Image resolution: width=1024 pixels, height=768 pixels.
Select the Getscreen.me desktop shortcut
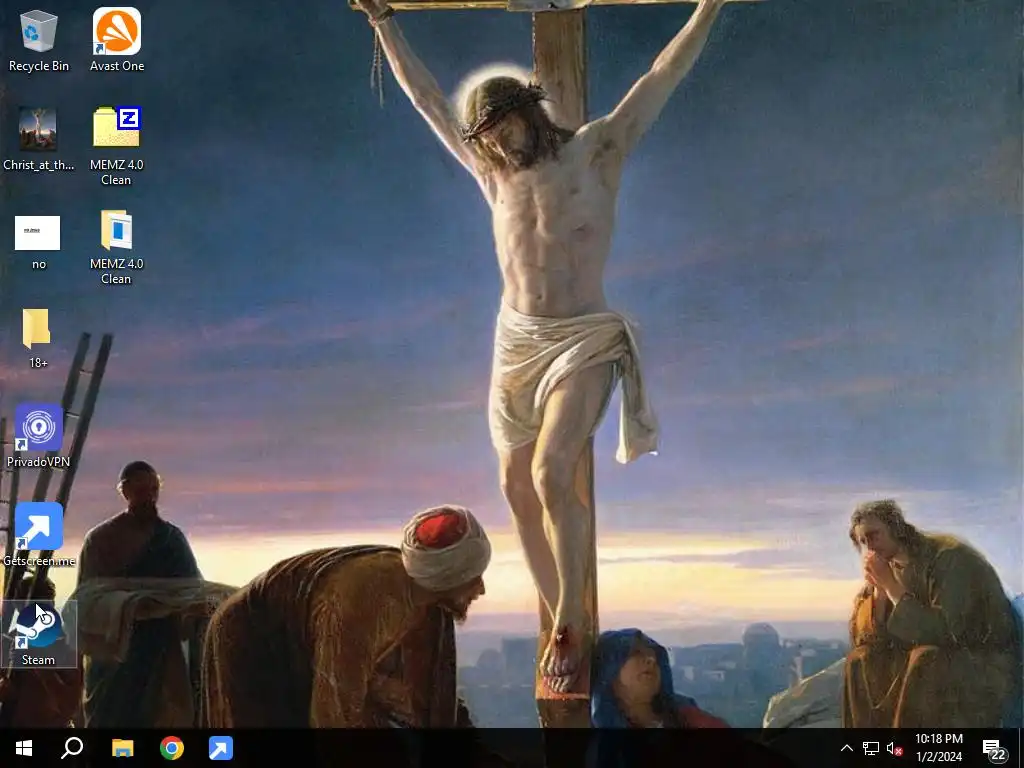pyautogui.click(x=39, y=535)
